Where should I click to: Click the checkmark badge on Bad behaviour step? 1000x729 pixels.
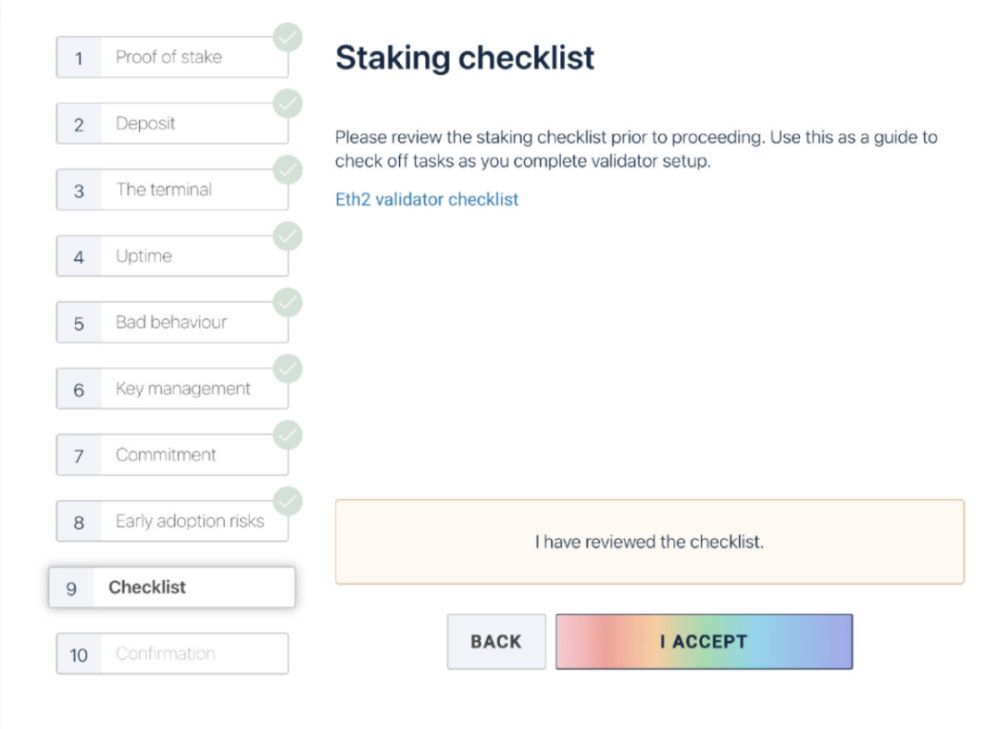click(288, 303)
